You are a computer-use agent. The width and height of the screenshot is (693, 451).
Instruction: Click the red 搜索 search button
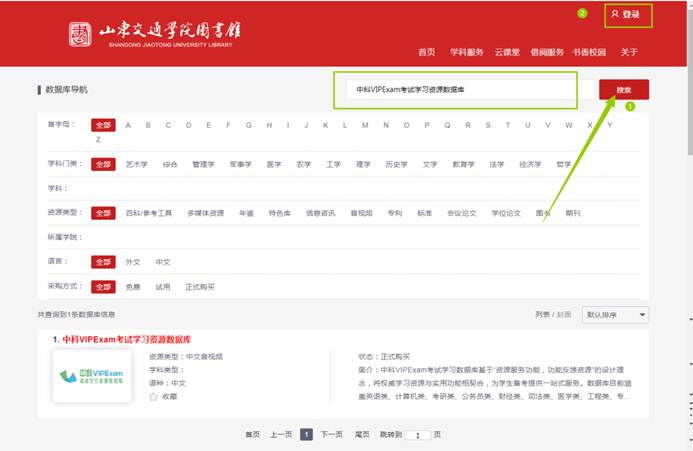pos(624,90)
